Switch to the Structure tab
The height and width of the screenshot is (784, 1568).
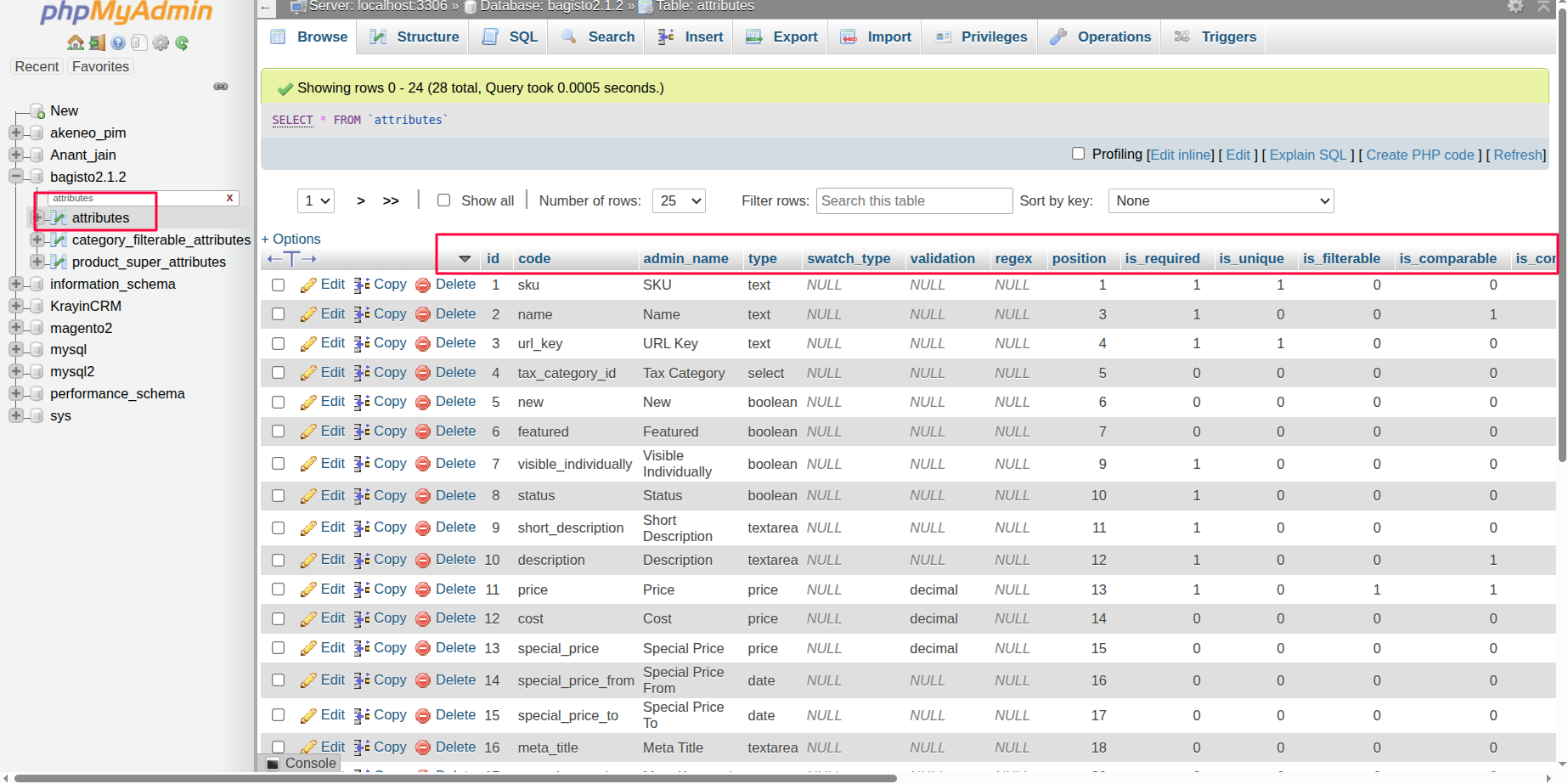pyautogui.click(x=414, y=37)
